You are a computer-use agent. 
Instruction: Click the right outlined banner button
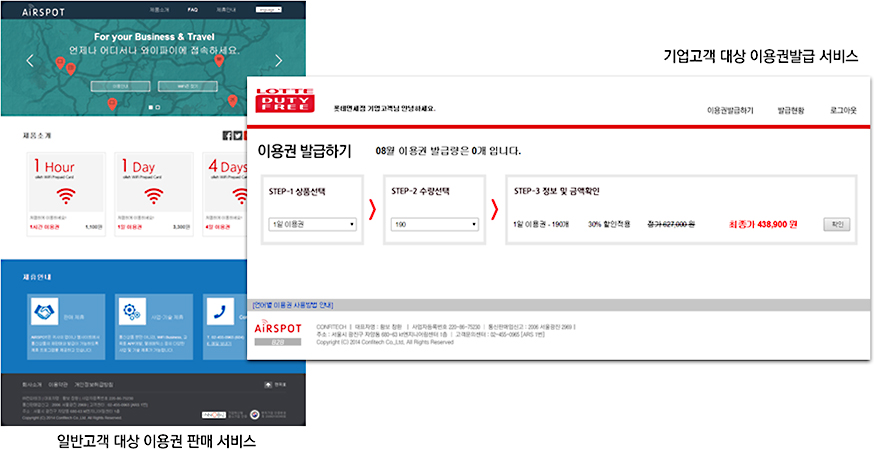(188, 86)
